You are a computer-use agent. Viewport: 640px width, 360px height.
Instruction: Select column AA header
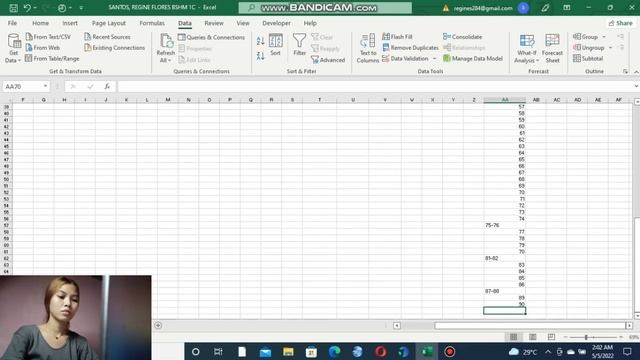pyautogui.click(x=505, y=100)
